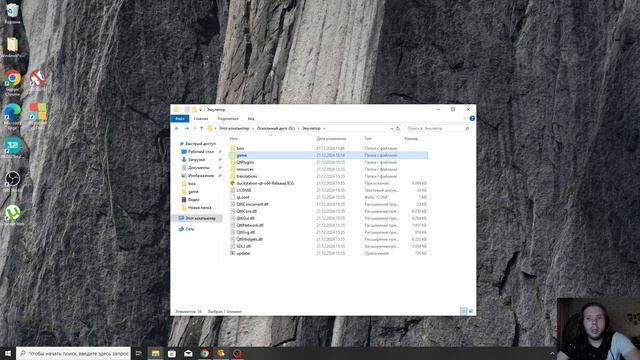Expand the ribbon with the chevron
This screenshot has height=360, width=640.
click(464, 118)
